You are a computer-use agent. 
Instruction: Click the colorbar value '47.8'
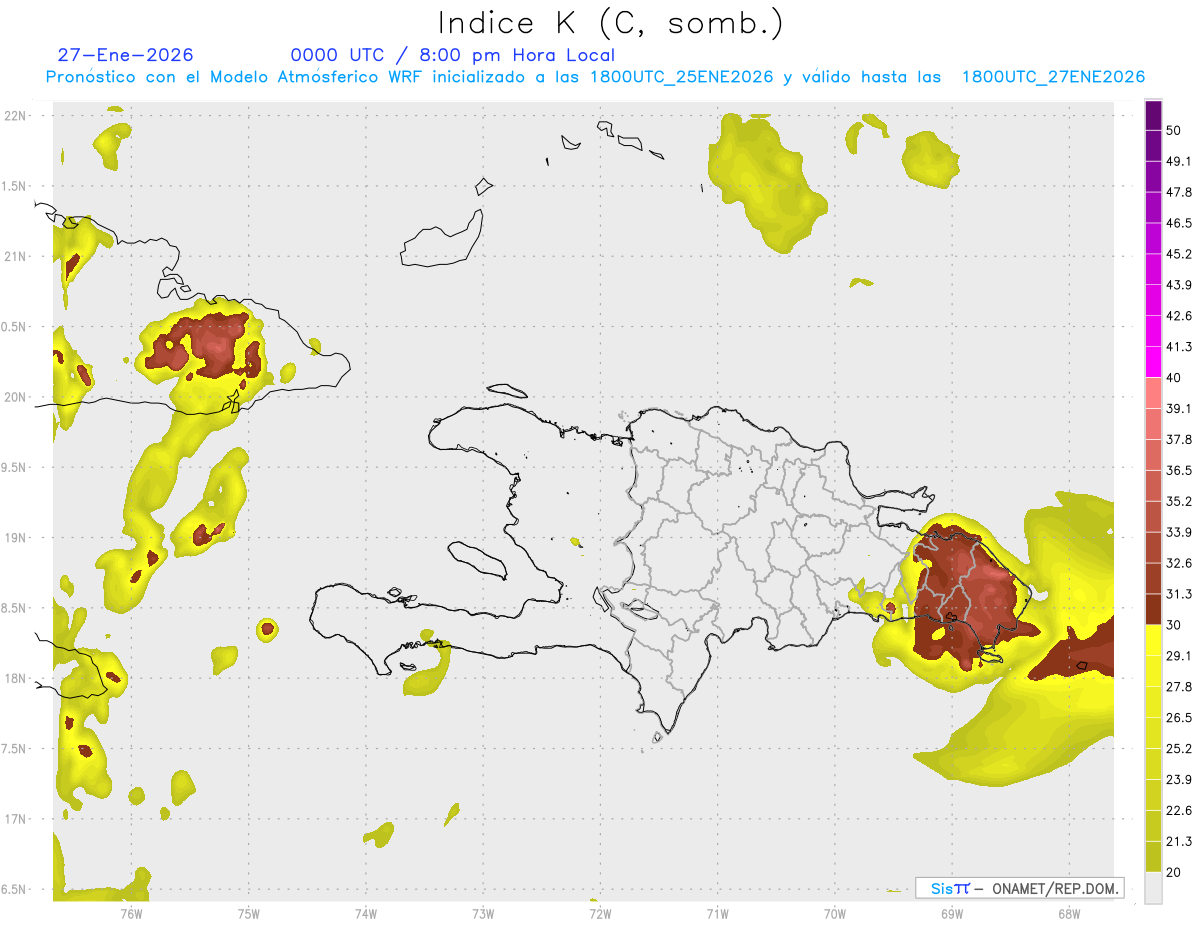click(1179, 192)
